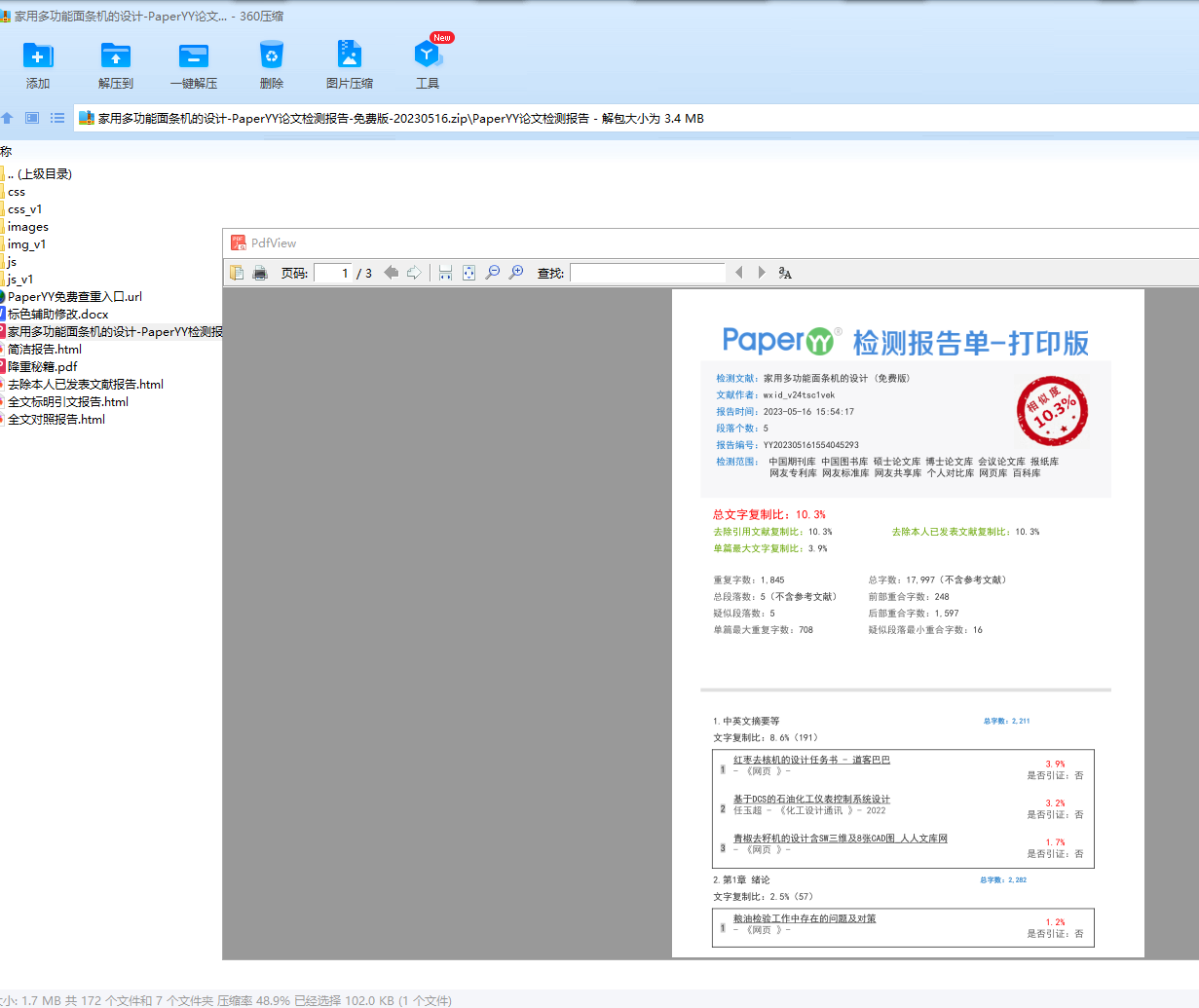Select the js_v1 folder

(x=19, y=280)
